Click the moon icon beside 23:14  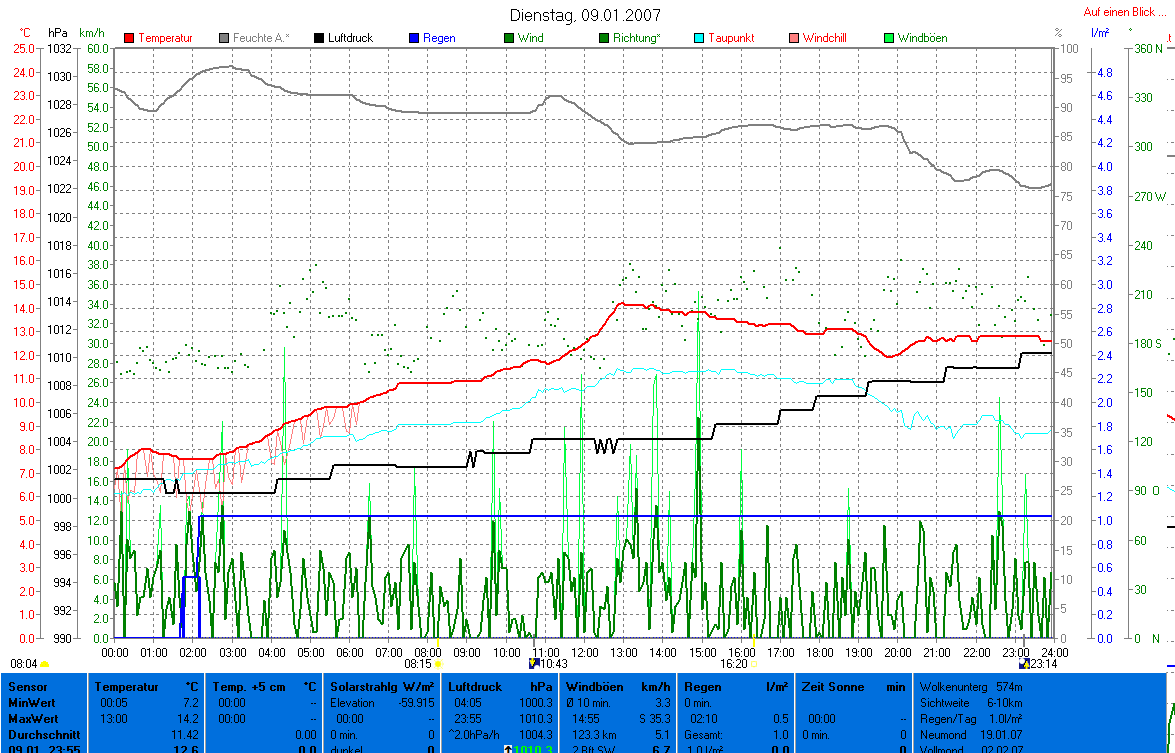point(1023,663)
